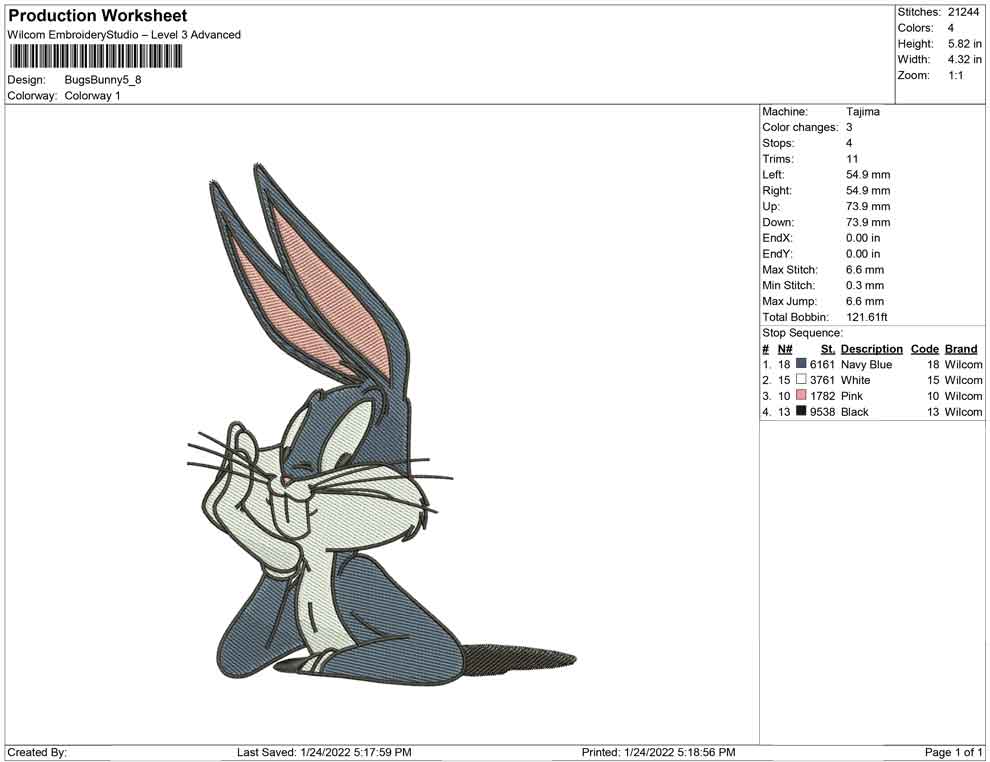Click the stitch count '21244'

pyautogui.click(x=963, y=12)
